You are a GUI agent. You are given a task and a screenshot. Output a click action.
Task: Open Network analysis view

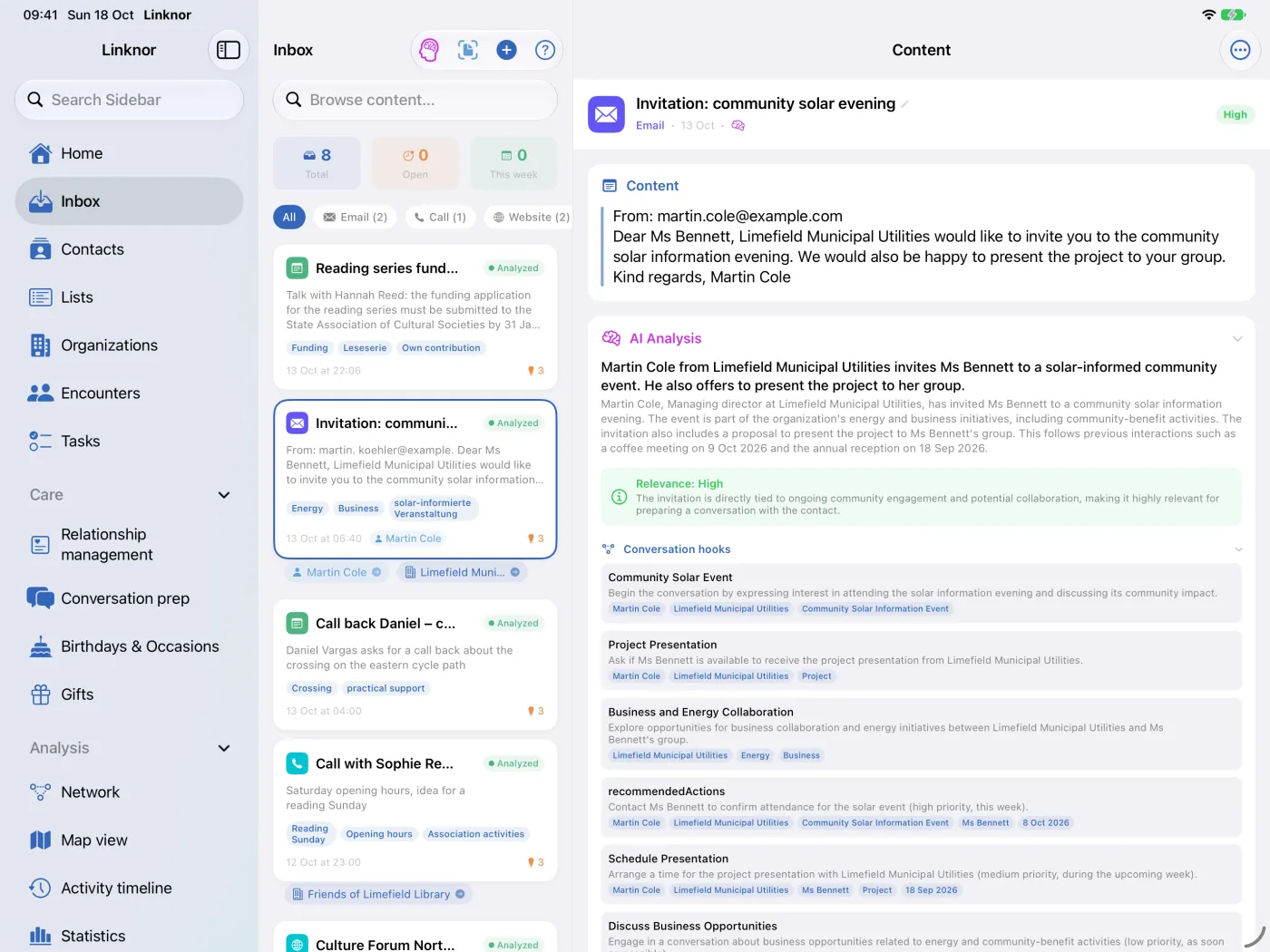129,792
